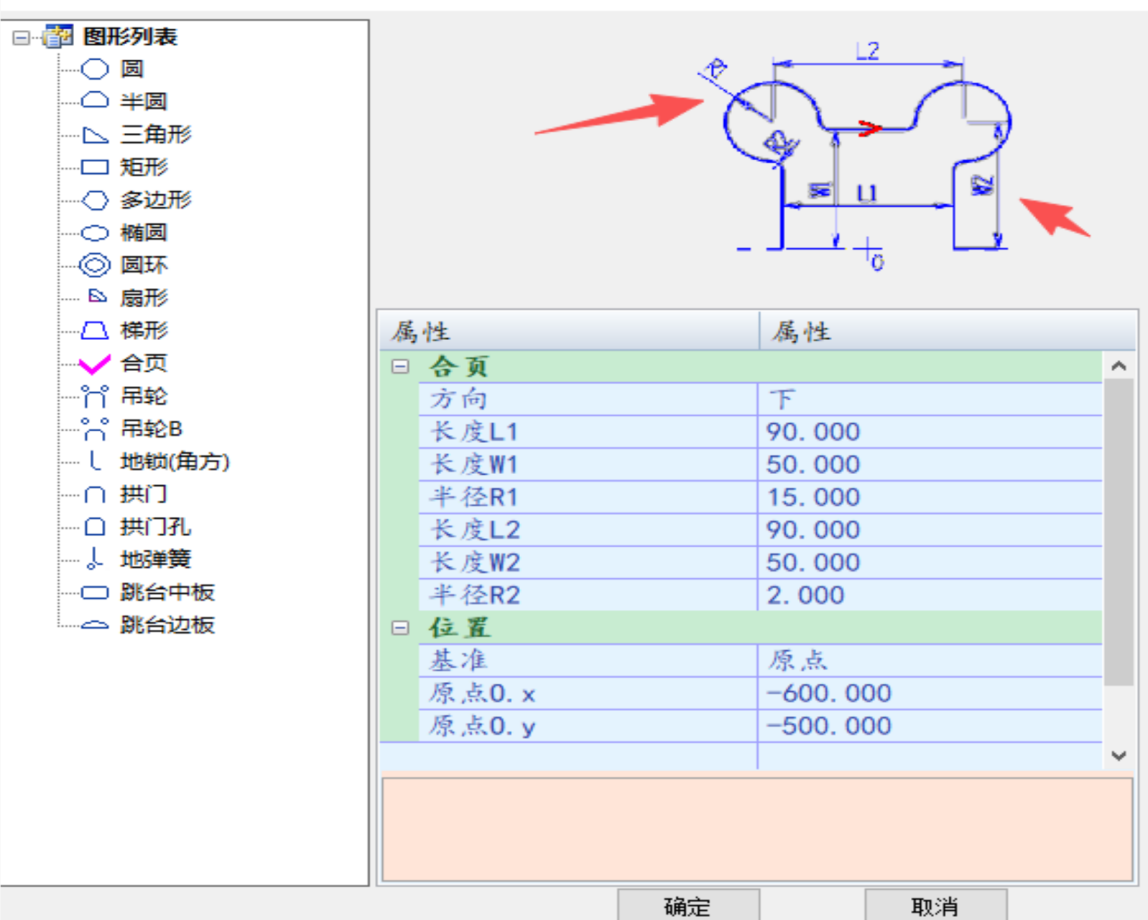
Task: Choose the 梯形 trapezoid shape icon
Action: 95,330
